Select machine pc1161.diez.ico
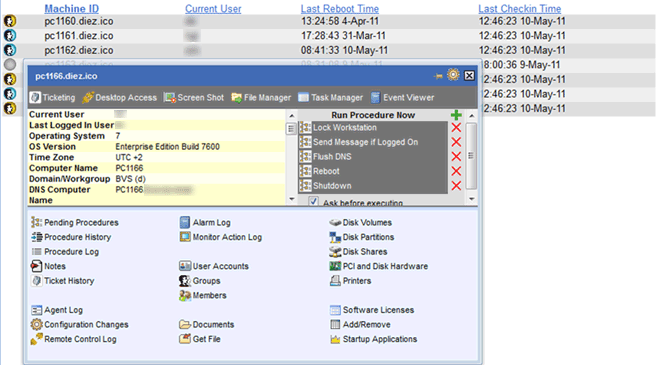This screenshot has height=365, width=660. (x=79, y=36)
